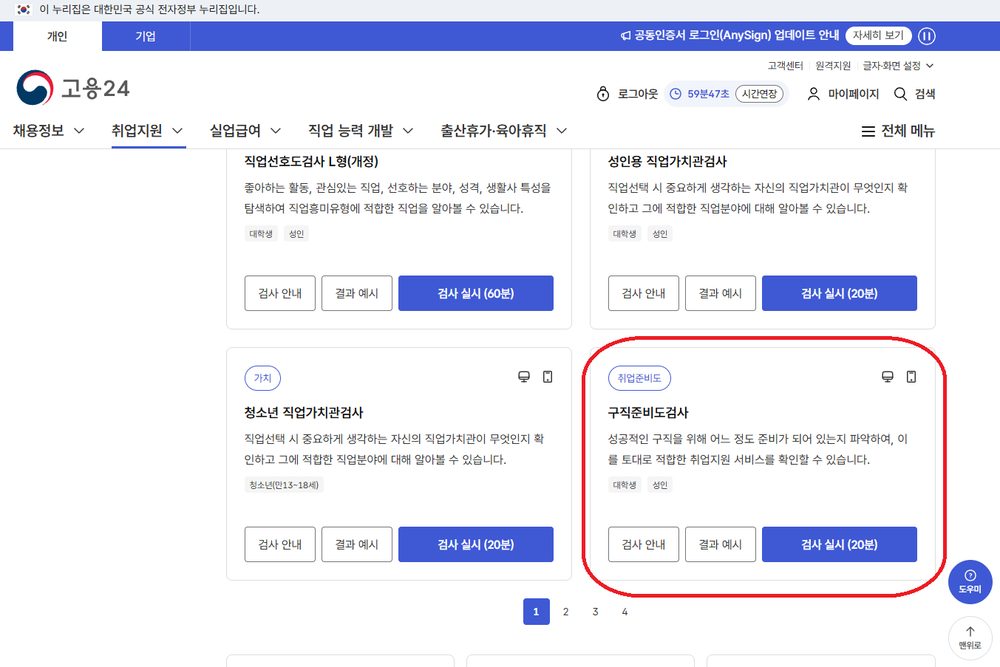Expand the 직업 능력 개발 menu

[x=361, y=131]
